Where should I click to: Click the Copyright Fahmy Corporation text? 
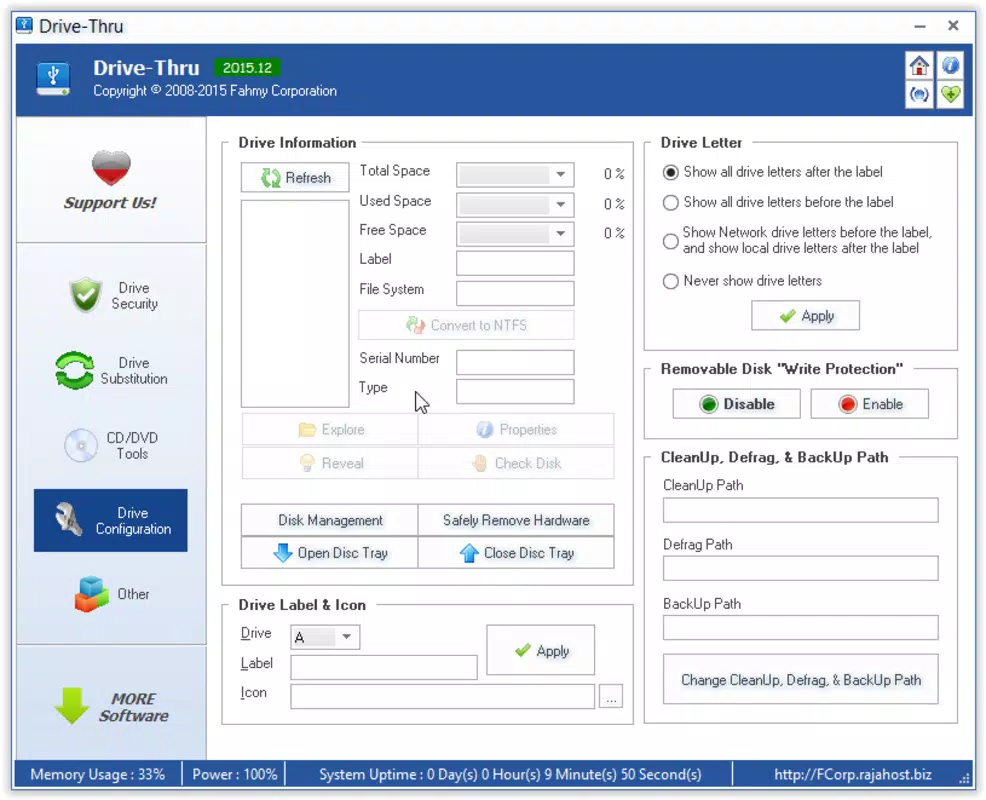(215, 91)
